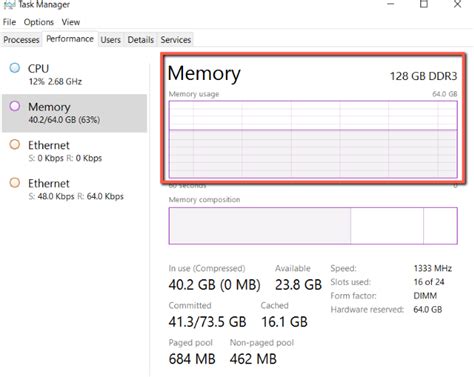Viewport: 474px width, 377px height.
Task: Click the Memory composition bar
Action: (313, 226)
